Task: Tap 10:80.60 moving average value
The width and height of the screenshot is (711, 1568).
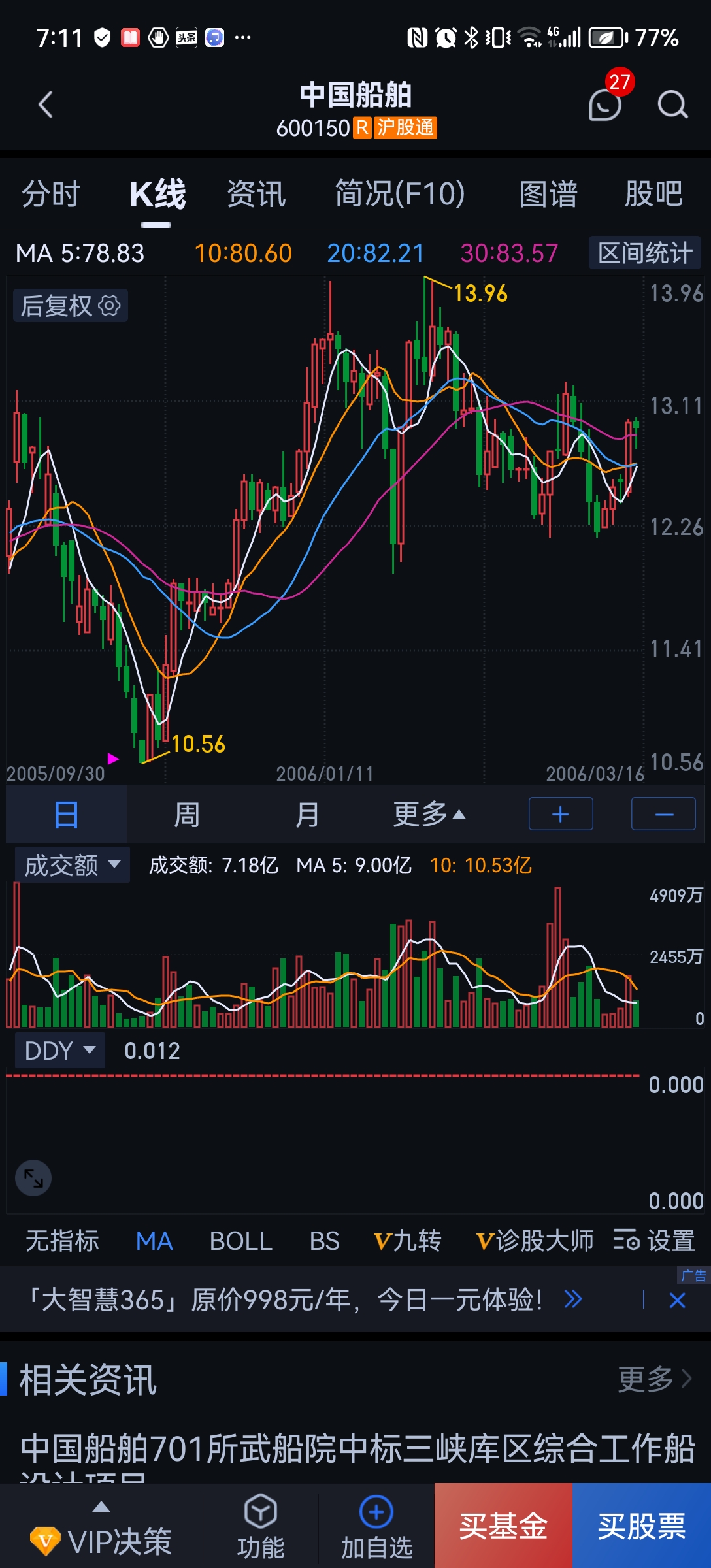Action: click(x=243, y=253)
